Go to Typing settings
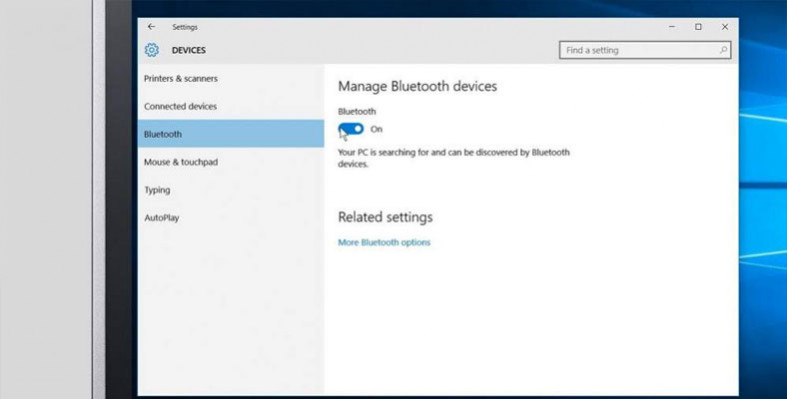This screenshot has width=787, height=399. 231,190
